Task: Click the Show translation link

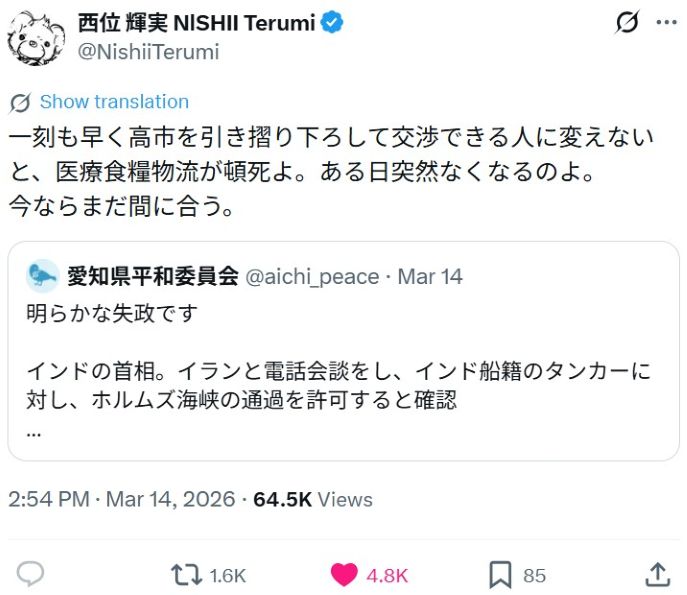Action: 114,102
